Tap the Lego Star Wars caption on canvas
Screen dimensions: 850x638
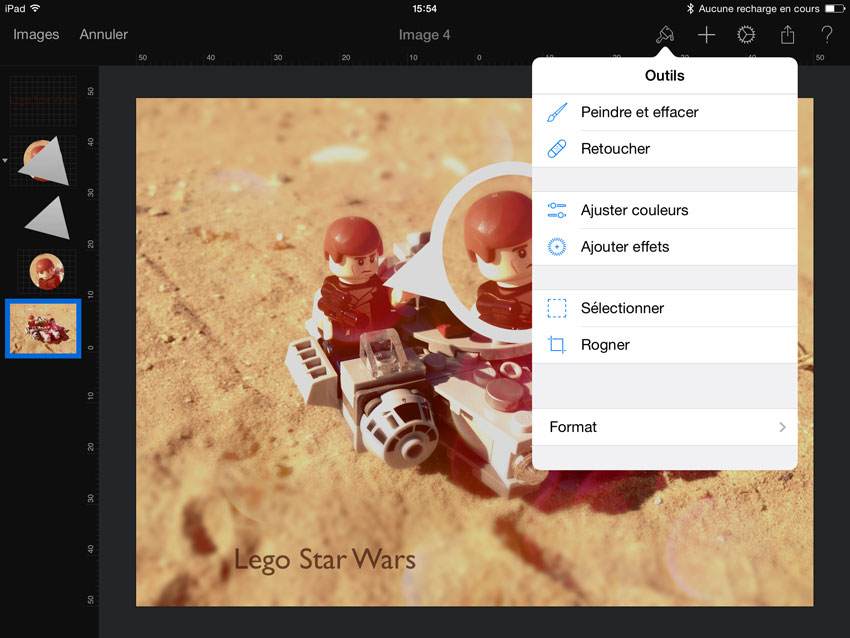coord(325,559)
